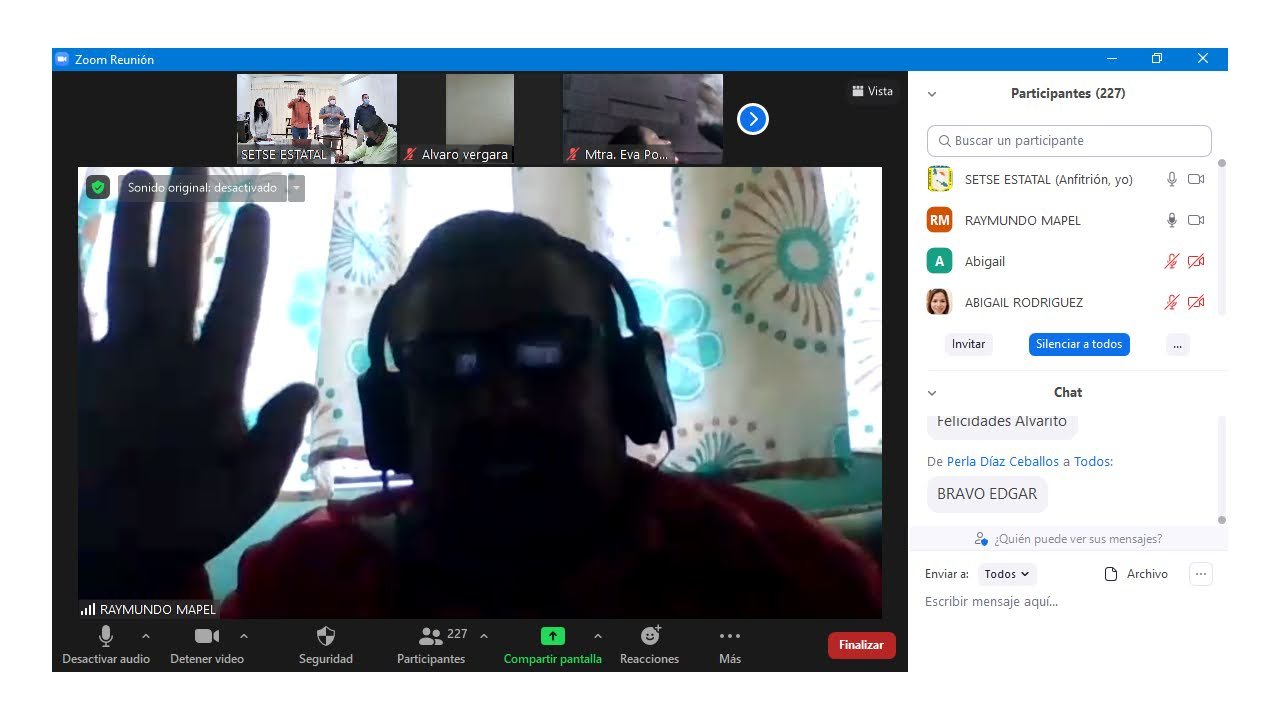The height and width of the screenshot is (720, 1280).
Task: Open participants more options ellipsis button
Action: 1177,344
